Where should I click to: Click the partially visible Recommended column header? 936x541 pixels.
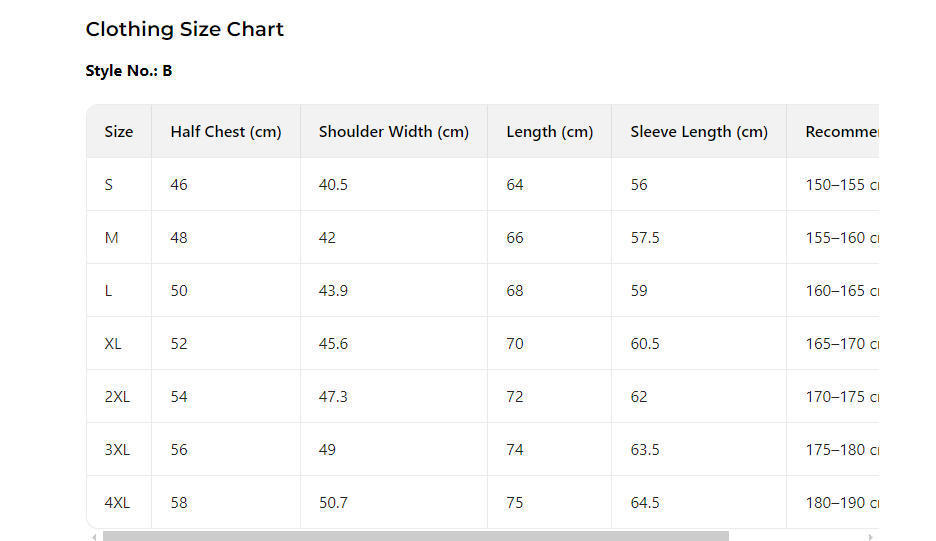point(841,132)
